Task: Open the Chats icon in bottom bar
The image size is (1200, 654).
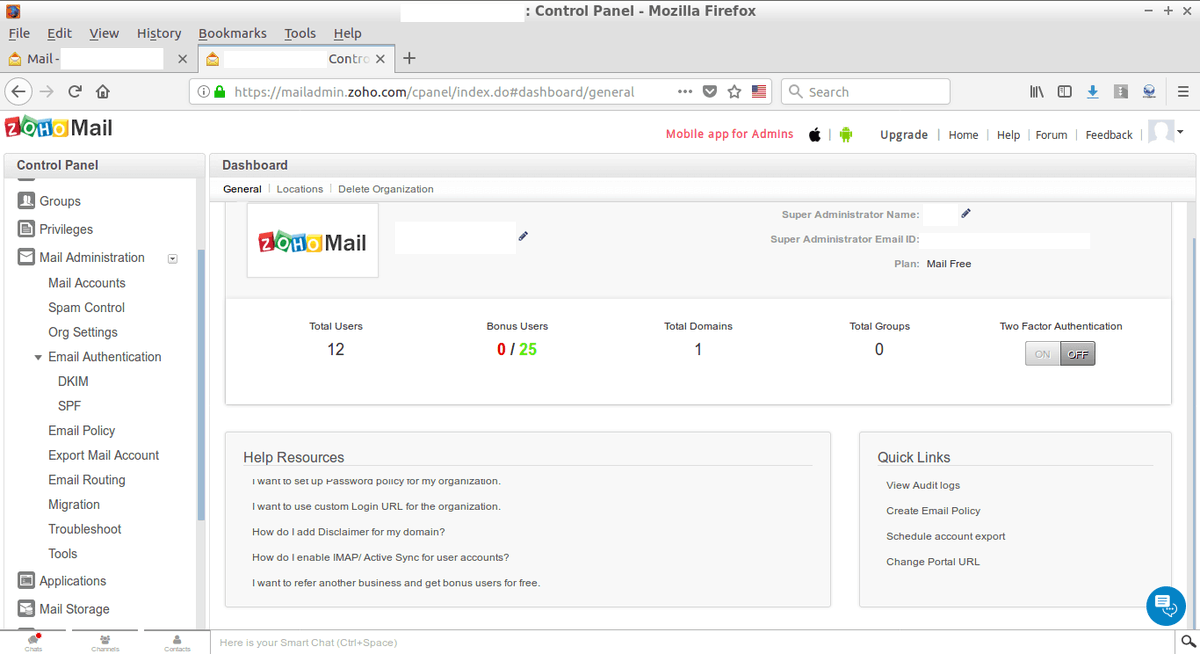Action: (34, 642)
